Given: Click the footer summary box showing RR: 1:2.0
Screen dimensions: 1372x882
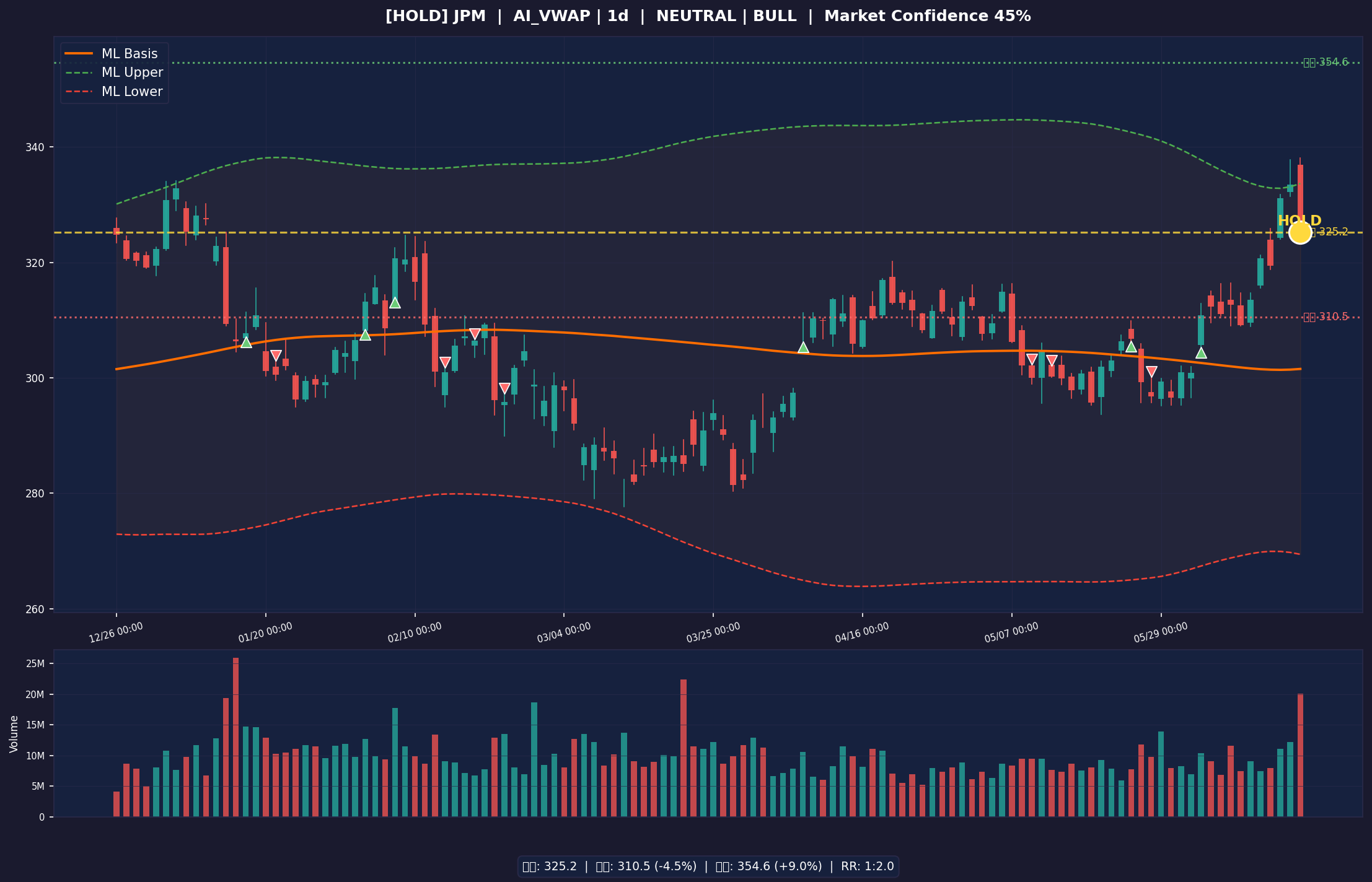Looking at the screenshot, I should (708, 867).
